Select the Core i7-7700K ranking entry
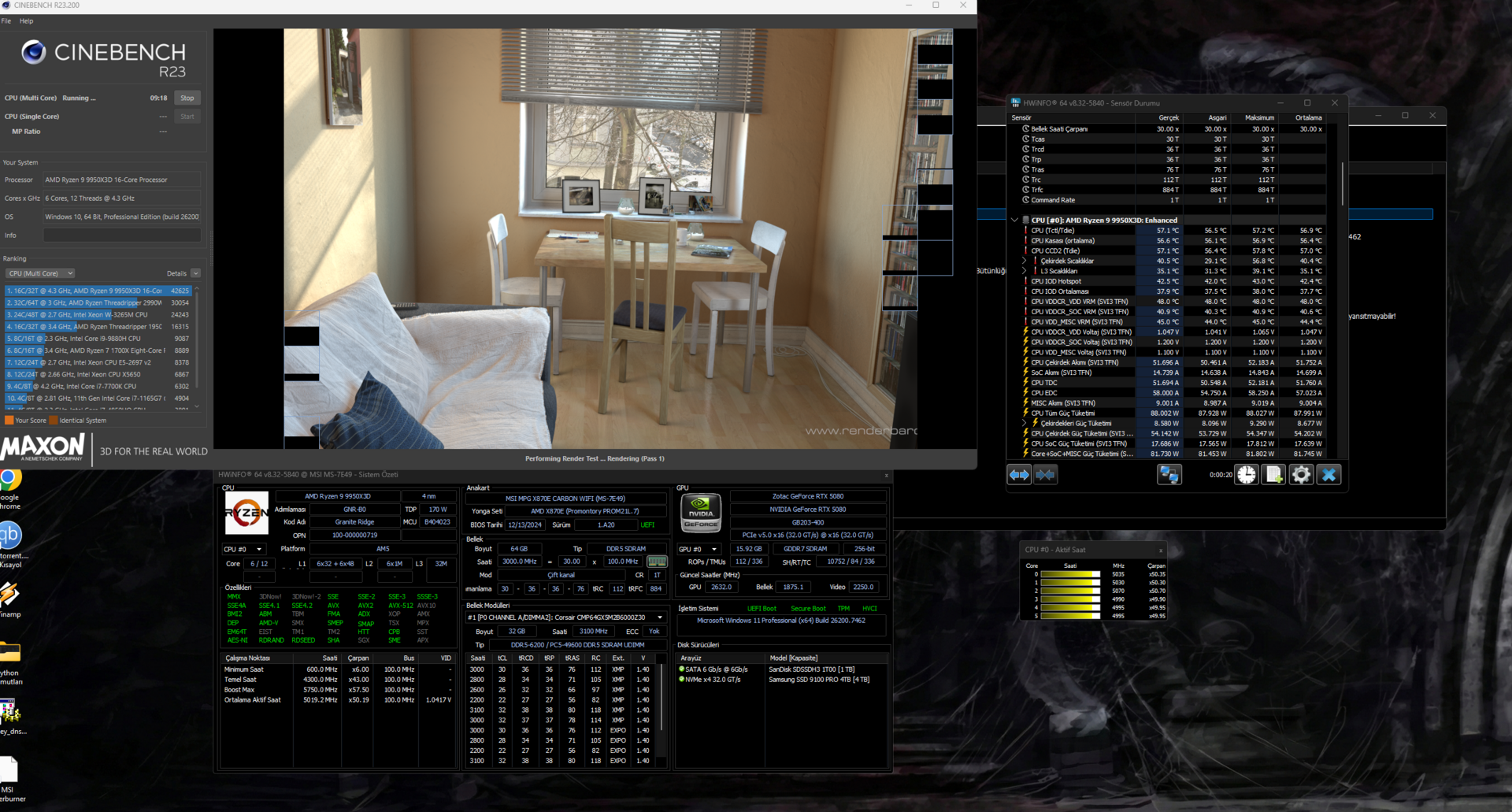The width and height of the screenshot is (1512, 812). 98,387
